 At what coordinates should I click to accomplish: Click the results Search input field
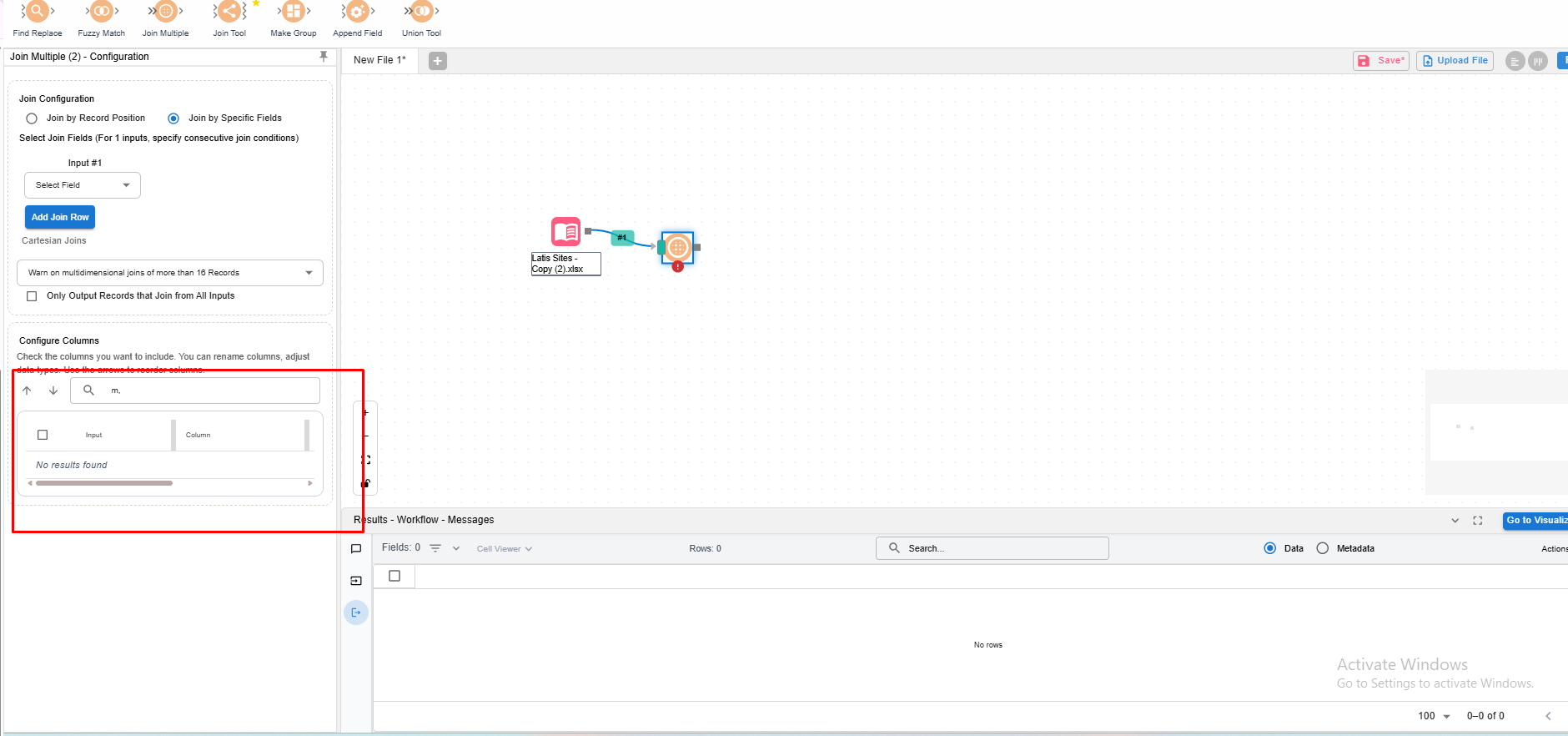(x=992, y=548)
